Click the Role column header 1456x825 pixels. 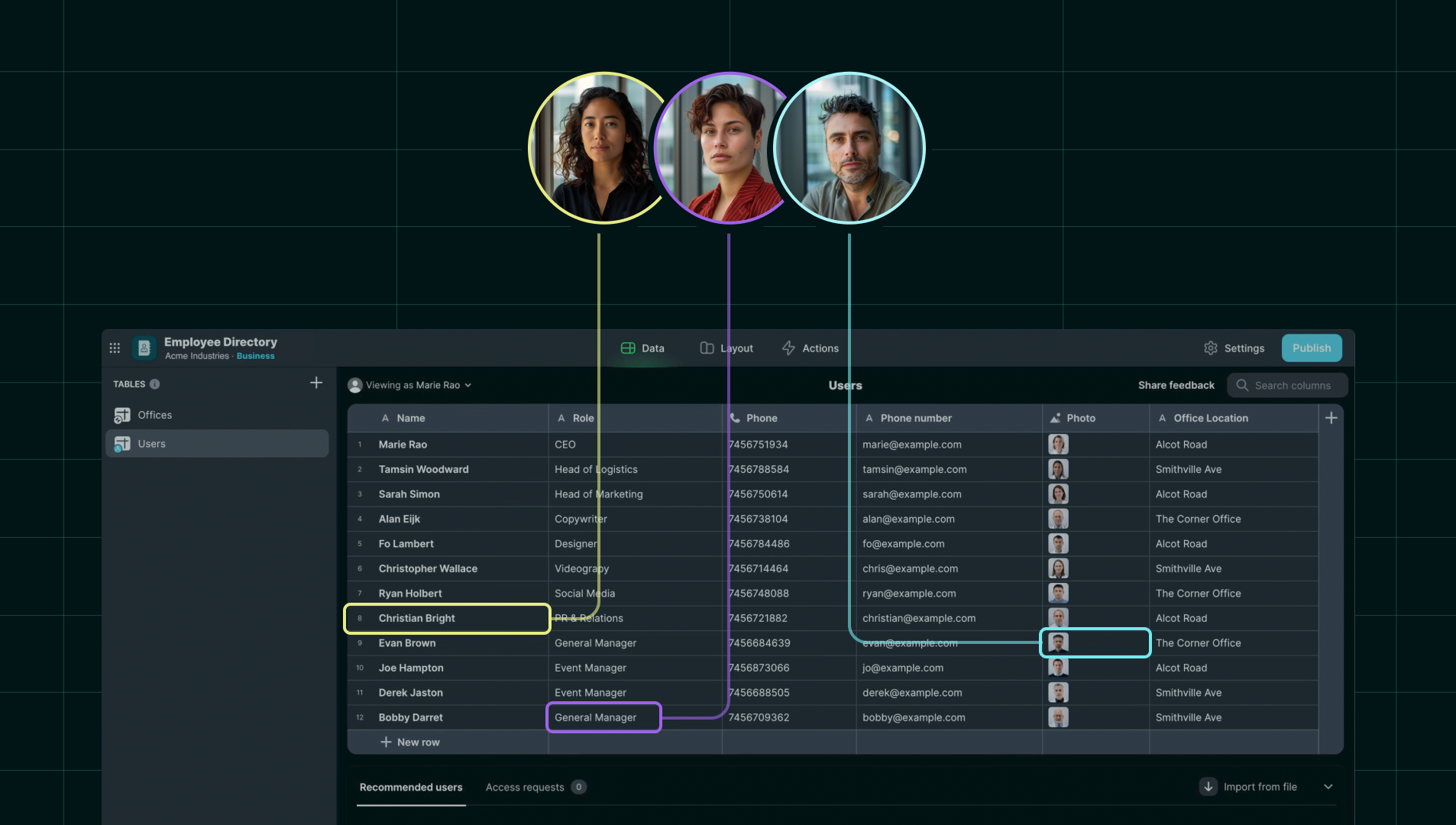(636, 418)
